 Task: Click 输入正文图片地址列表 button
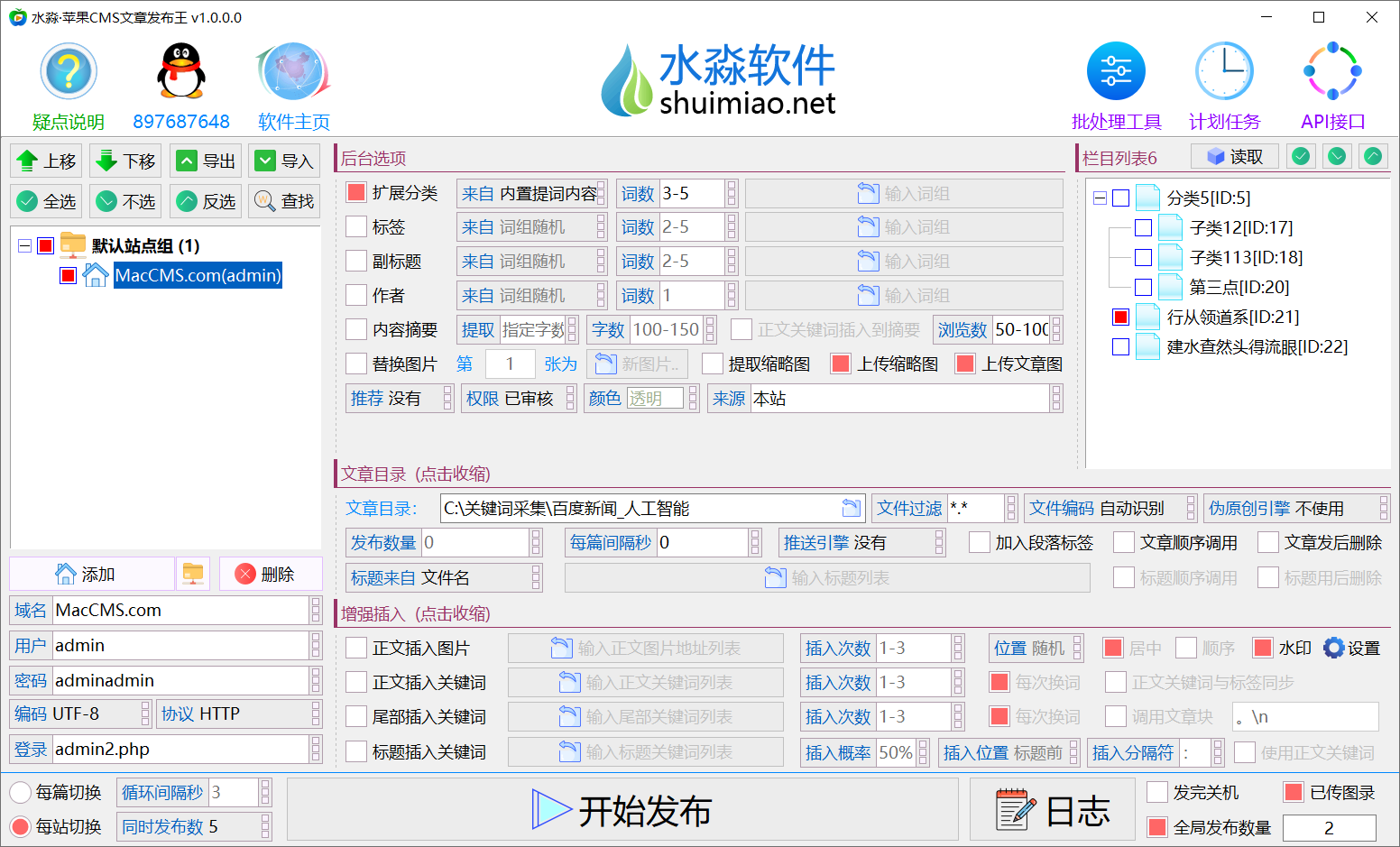[646, 648]
